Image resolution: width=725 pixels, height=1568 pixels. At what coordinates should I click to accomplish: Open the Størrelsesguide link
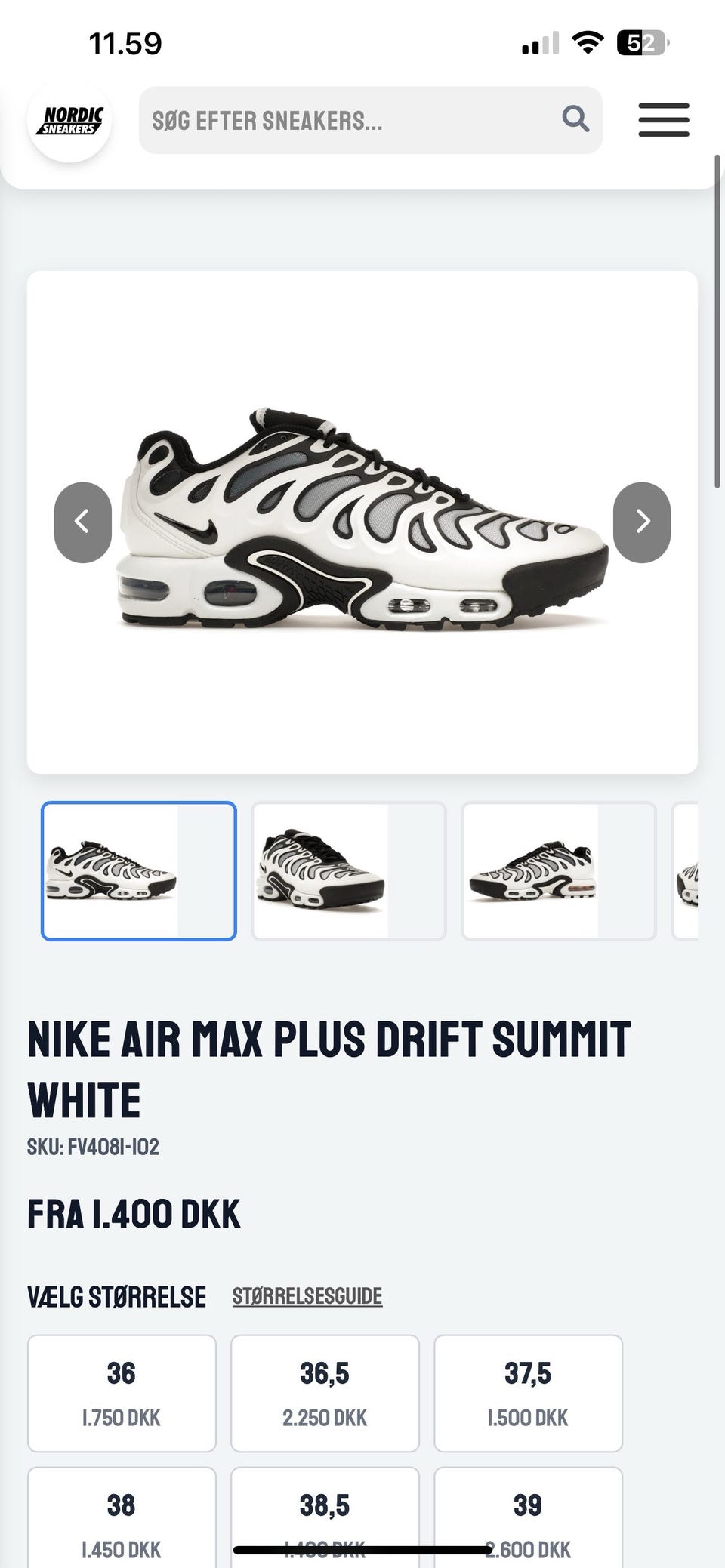[307, 1296]
